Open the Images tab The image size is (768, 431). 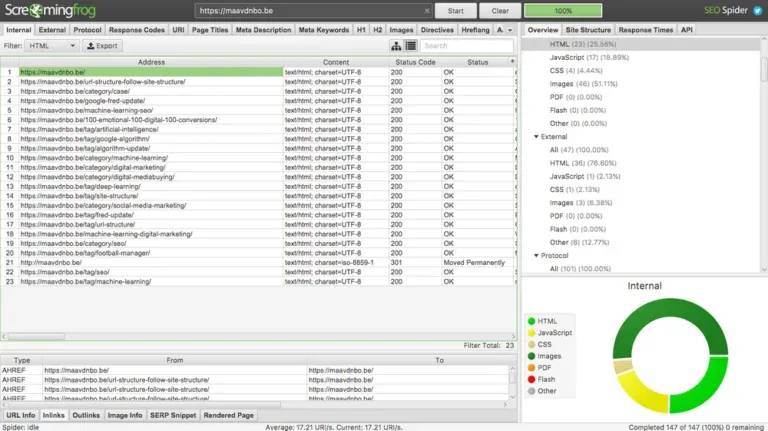401,30
